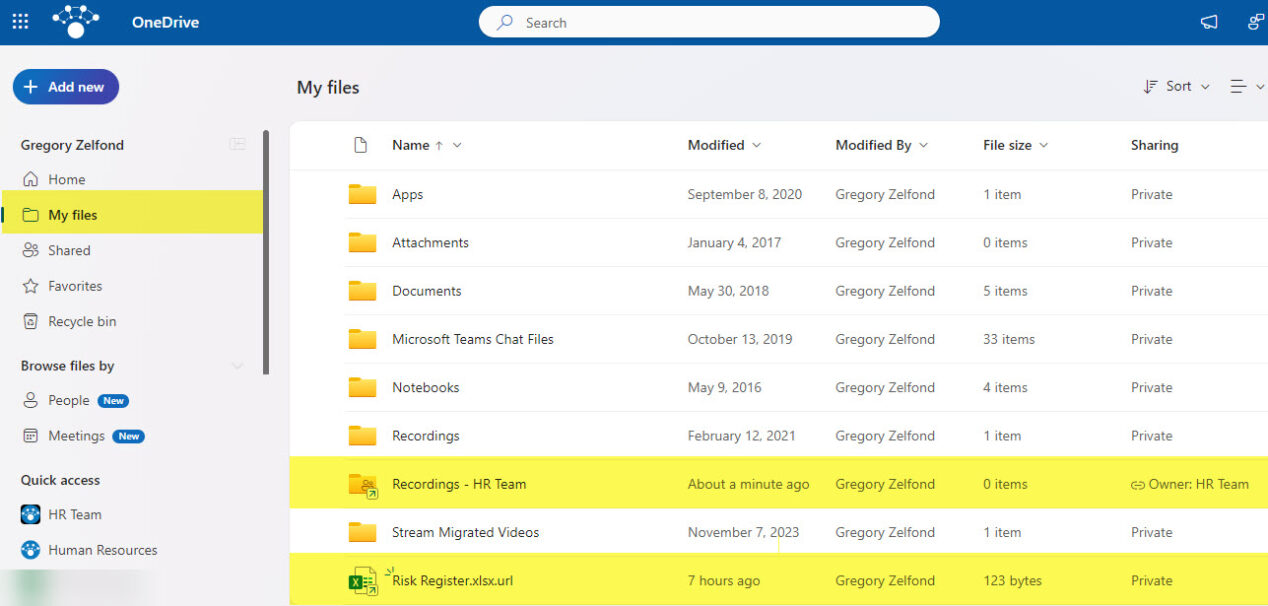Image resolution: width=1268 pixels, height=606 pixels.
Task: Click 'Private' sharing cell in Apps row
Action: 1152,194
